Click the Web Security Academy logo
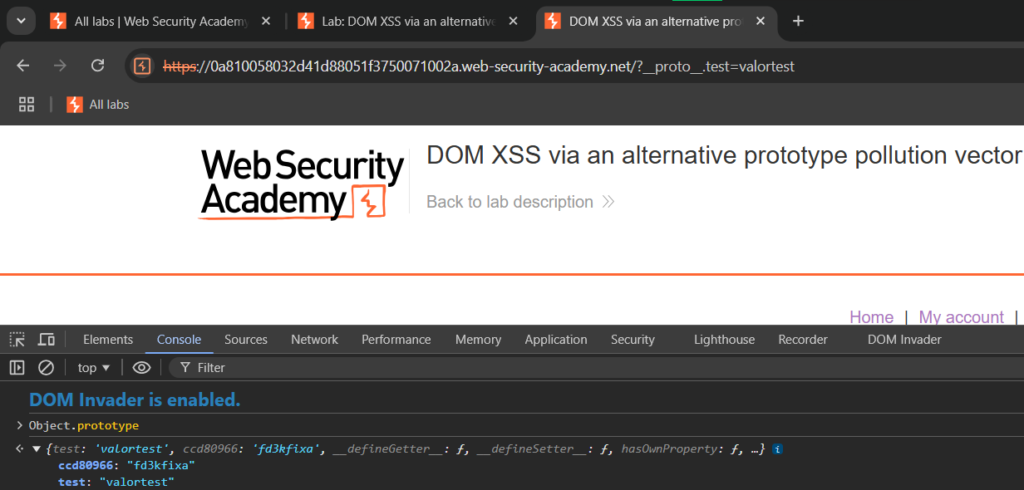 click(x=301, y=185)
